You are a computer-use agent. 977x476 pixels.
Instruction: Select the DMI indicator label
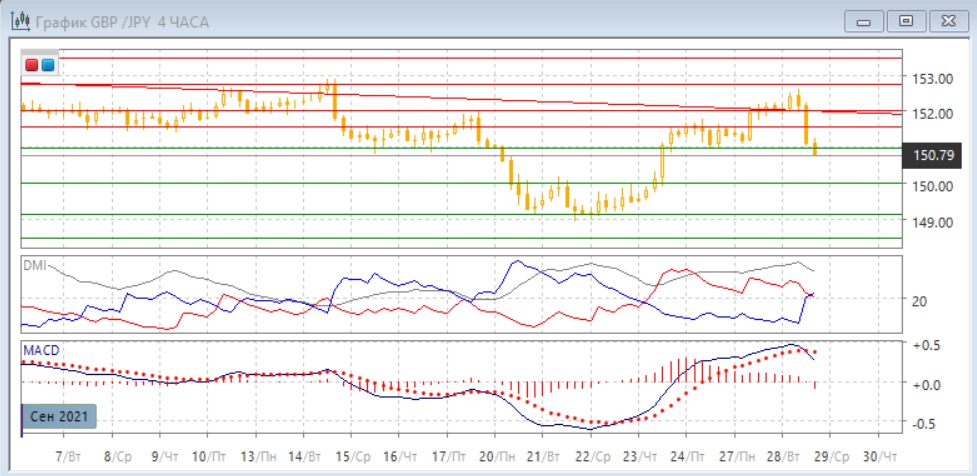36,264
